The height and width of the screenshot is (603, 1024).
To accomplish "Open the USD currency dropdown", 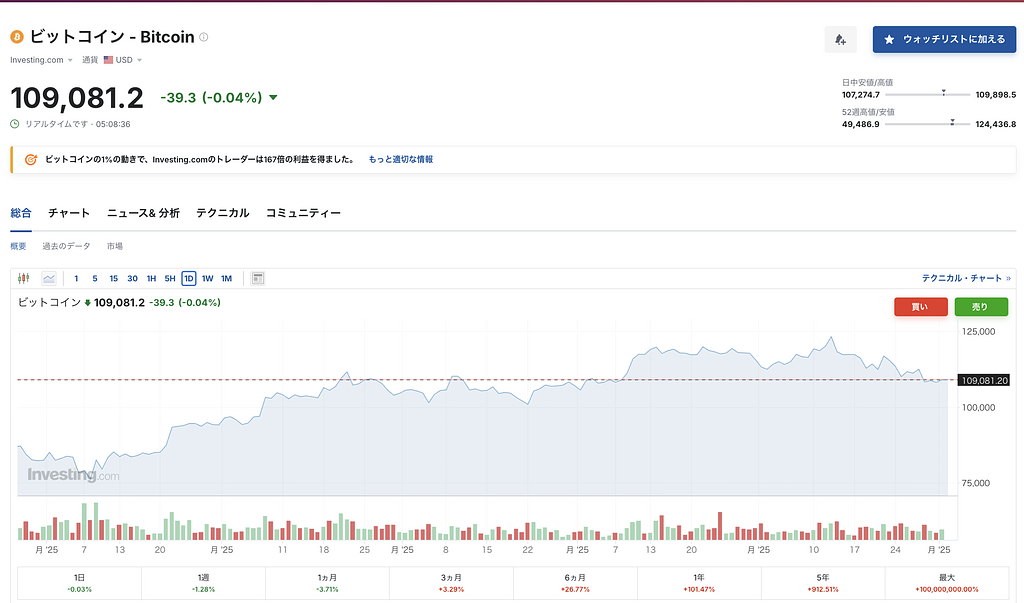I will (124, 60).
